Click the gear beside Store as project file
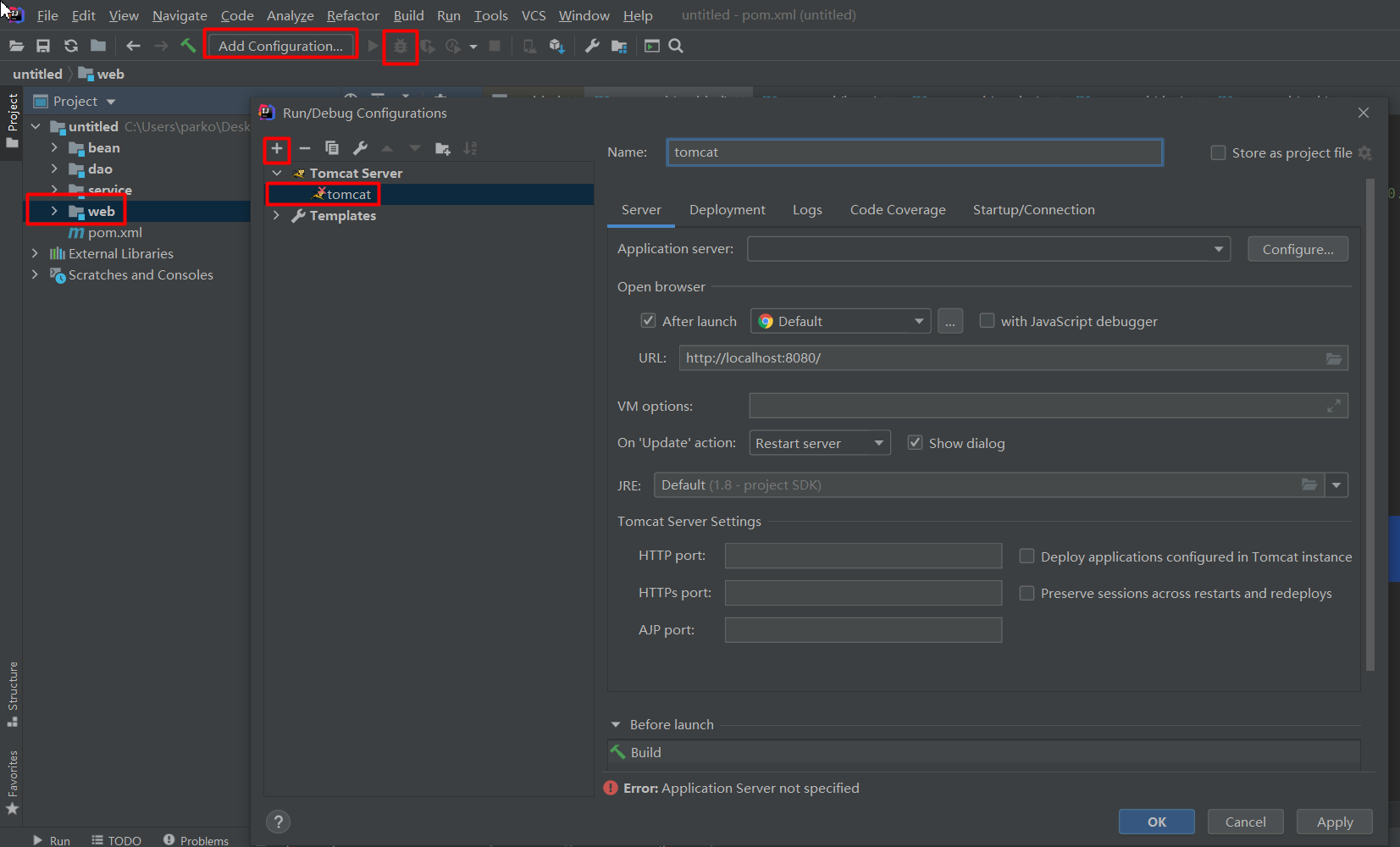 [x=1364, y=152]
